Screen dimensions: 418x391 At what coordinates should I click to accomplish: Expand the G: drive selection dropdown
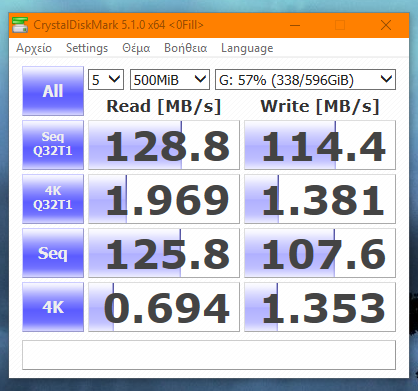click(305, 80)
